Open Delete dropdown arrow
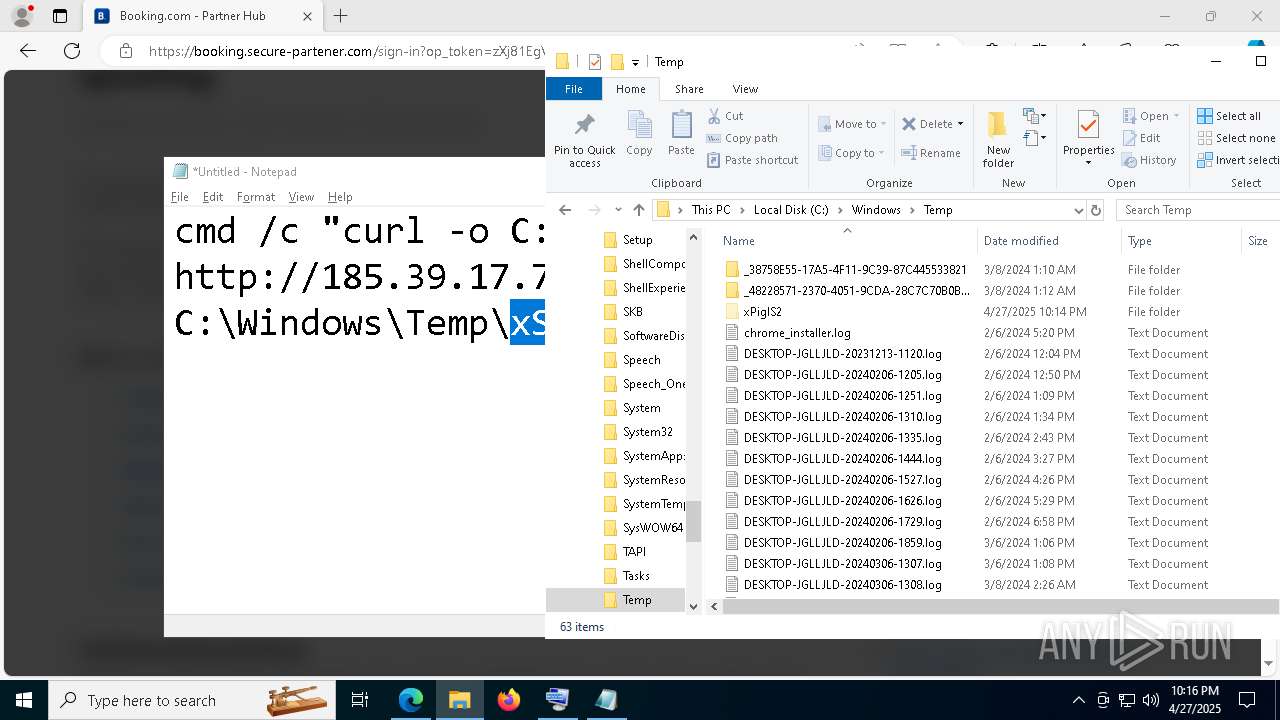Screen dimensions: 1280x720 pos(960,124)
